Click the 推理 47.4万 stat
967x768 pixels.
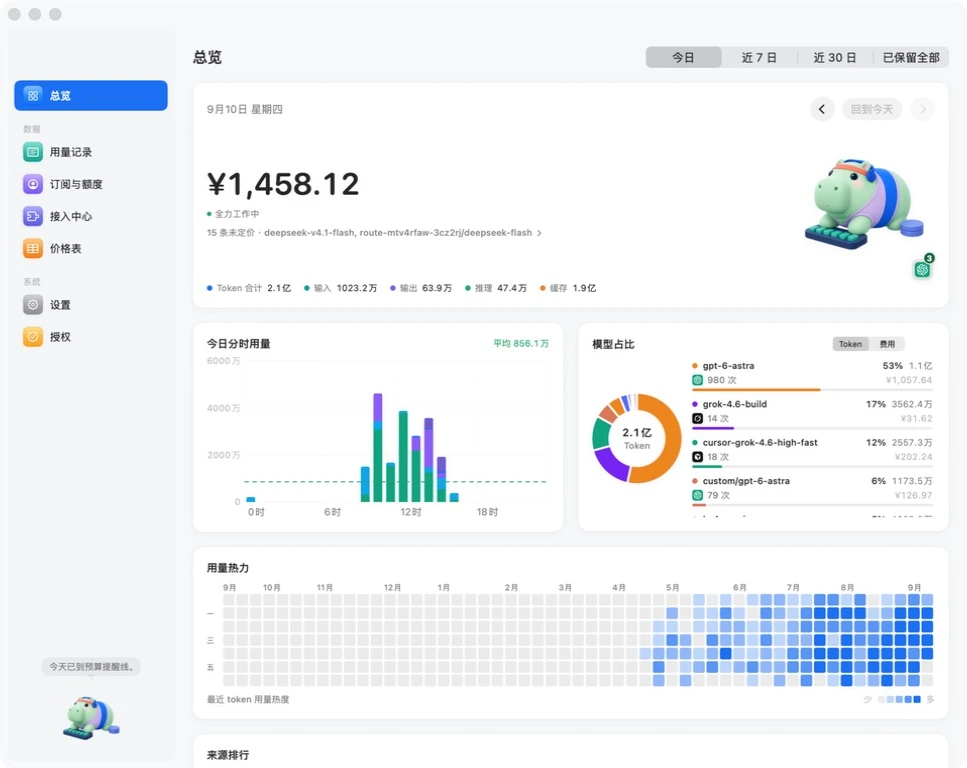point(496,288)
